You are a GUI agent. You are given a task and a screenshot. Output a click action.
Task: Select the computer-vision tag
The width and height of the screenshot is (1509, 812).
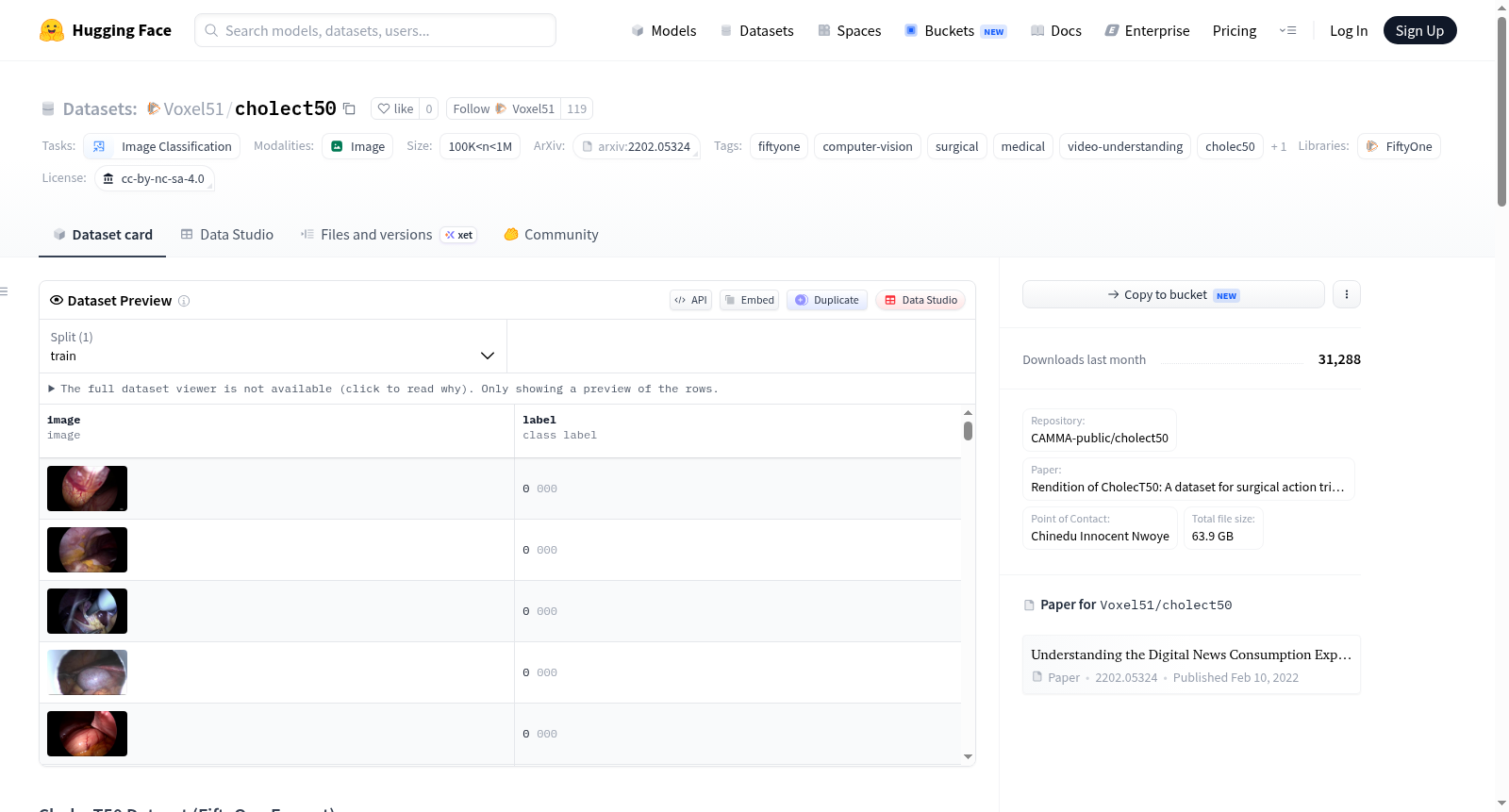click(x=868, y=146)
